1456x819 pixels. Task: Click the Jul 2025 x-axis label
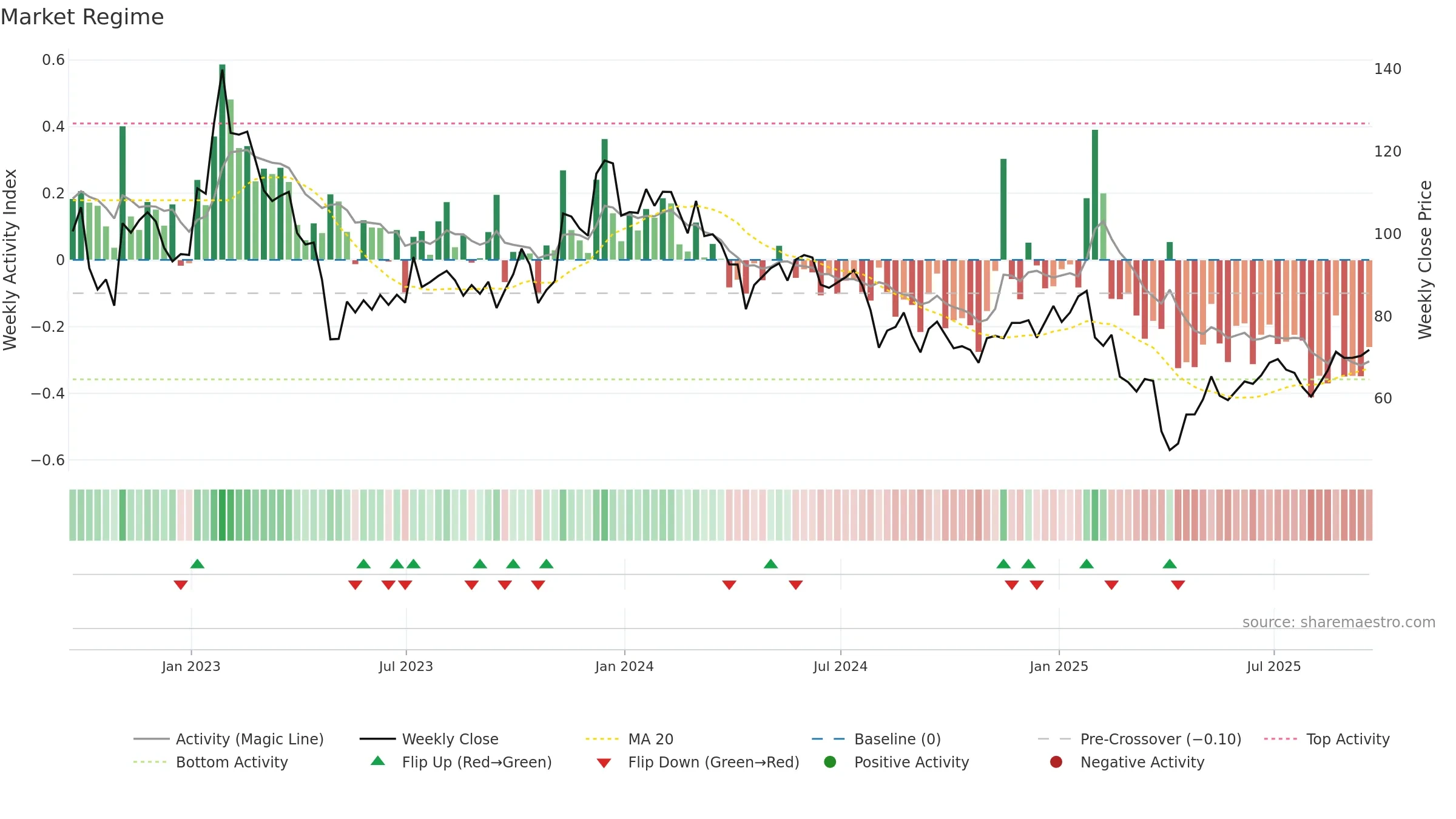coord(1273,666)
